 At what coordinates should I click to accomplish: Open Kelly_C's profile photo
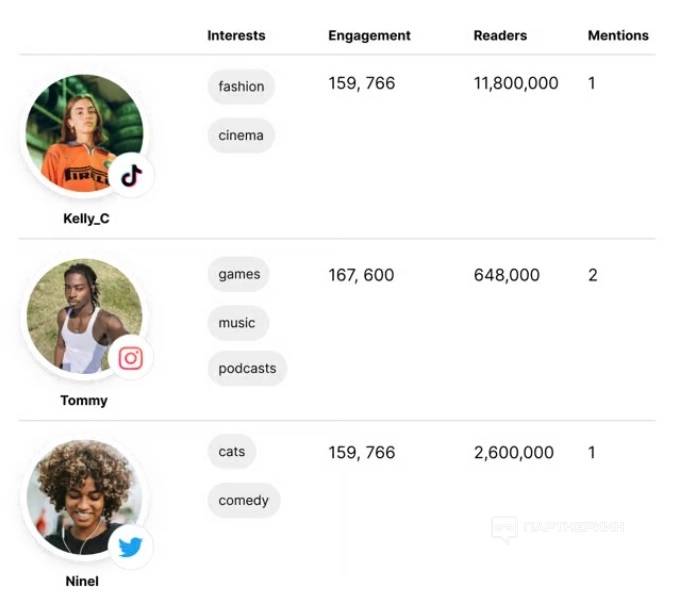(82, 131)
